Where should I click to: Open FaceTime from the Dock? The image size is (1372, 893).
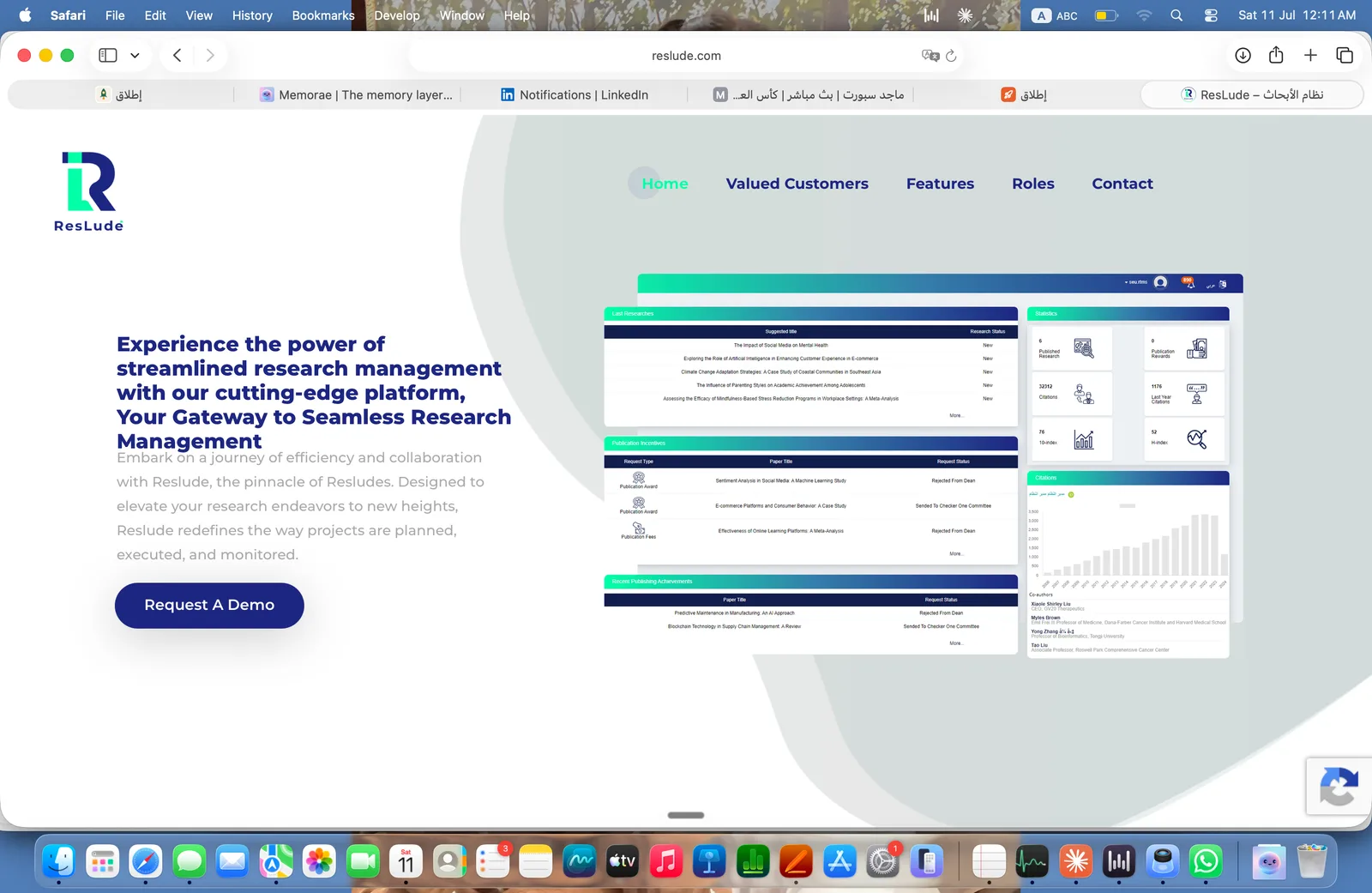[363, 860]
